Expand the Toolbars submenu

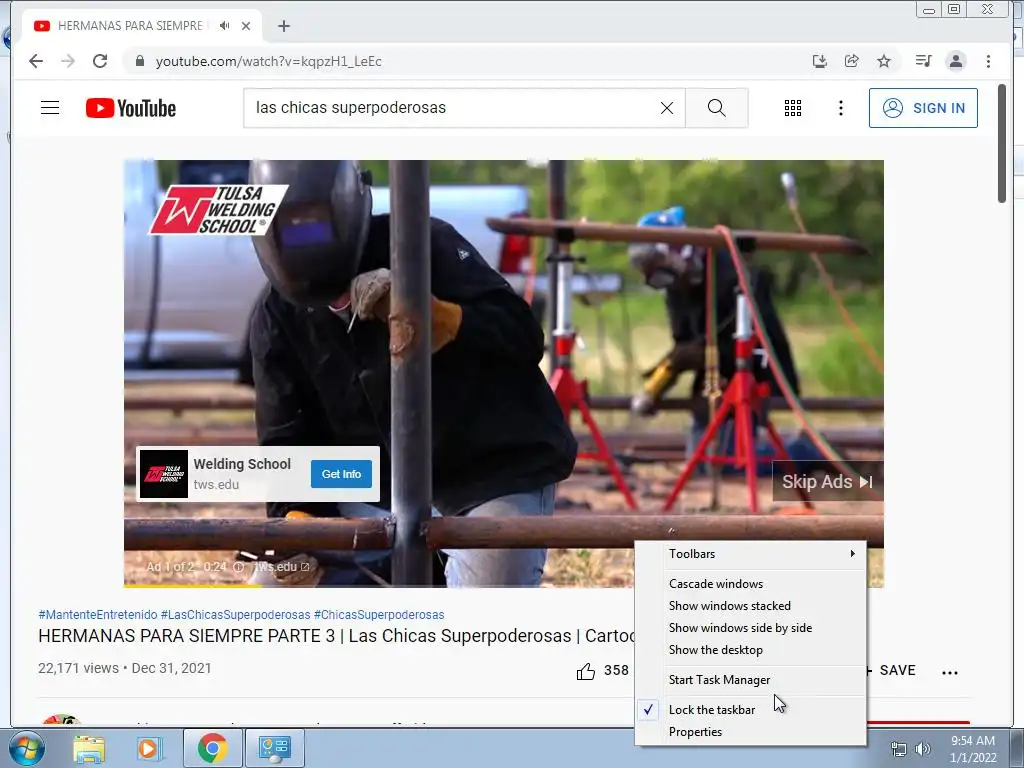point(750,554)
